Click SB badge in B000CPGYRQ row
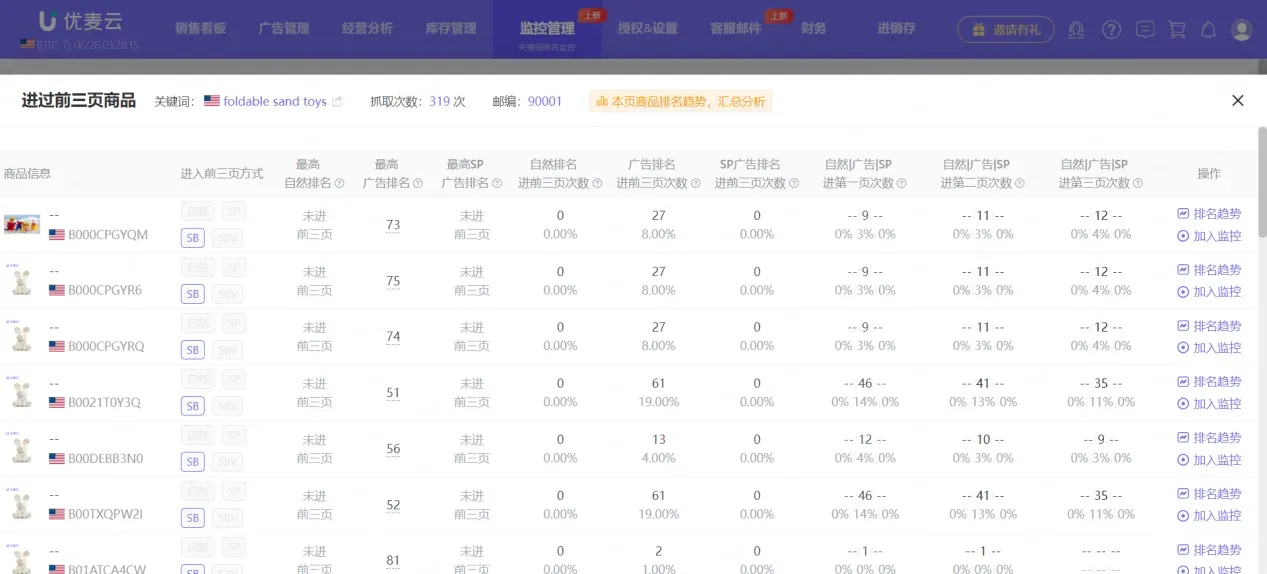 [193, 350]
